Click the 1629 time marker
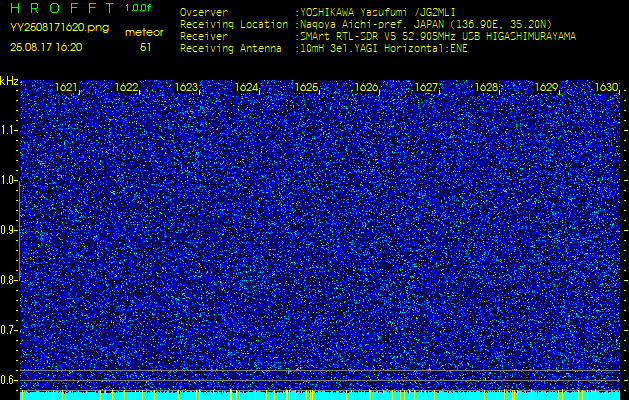 click(x=546, y=87)
